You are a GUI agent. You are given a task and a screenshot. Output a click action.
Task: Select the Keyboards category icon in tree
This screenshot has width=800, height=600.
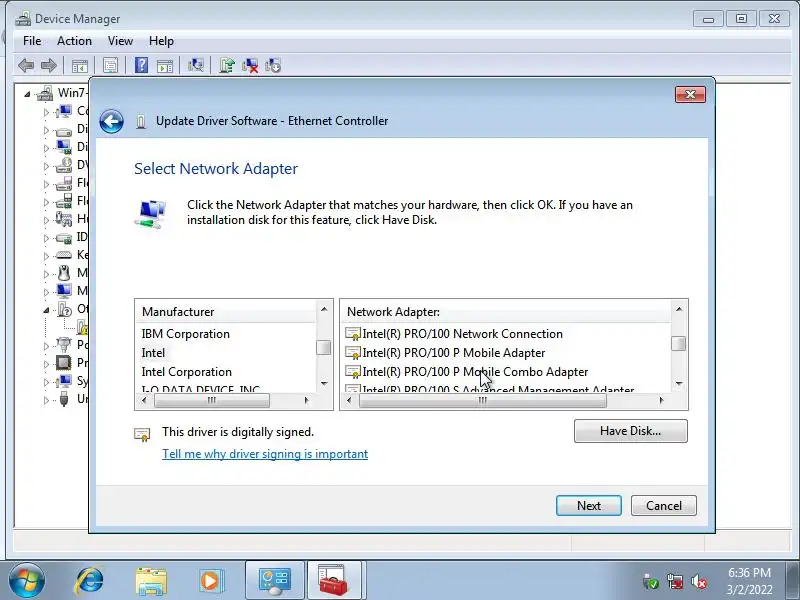coord(63,255)
